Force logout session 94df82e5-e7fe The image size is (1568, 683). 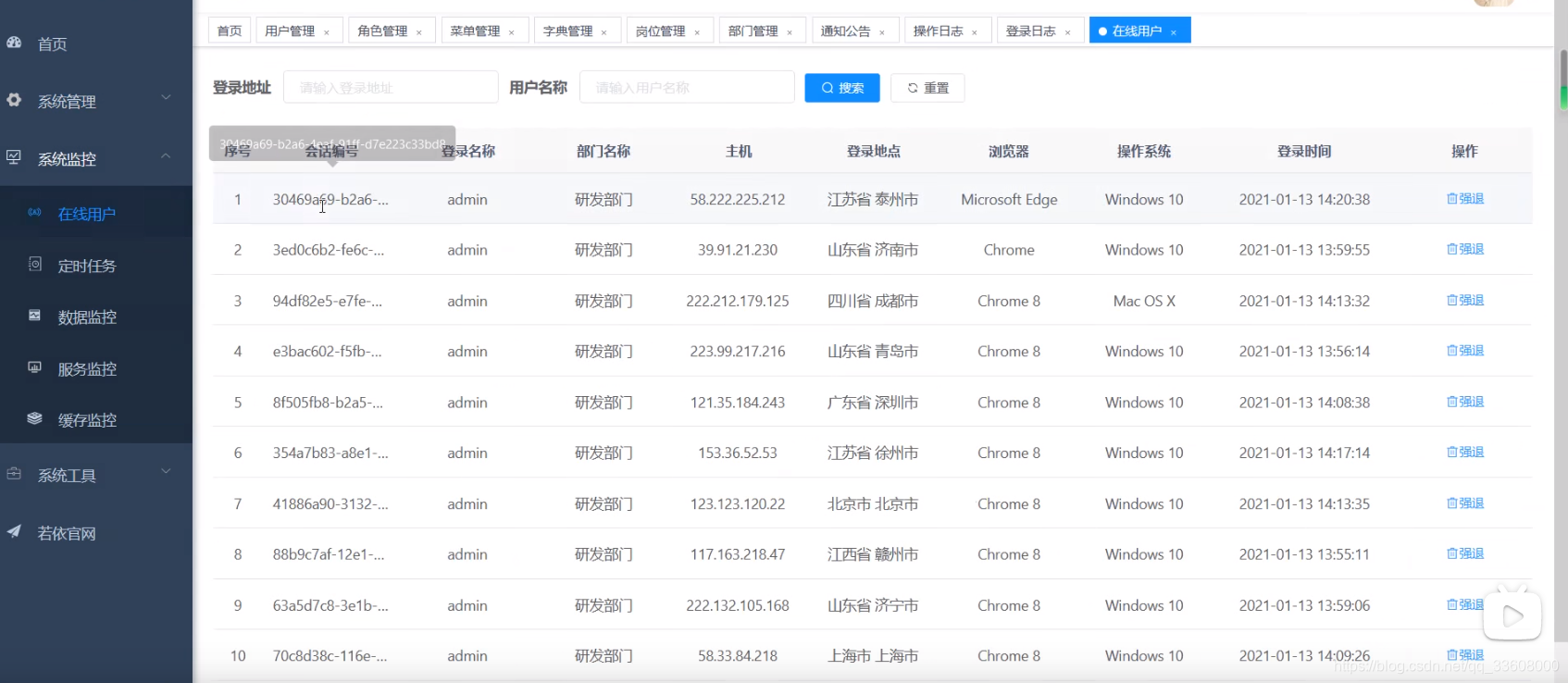(x=1465, y=300)
